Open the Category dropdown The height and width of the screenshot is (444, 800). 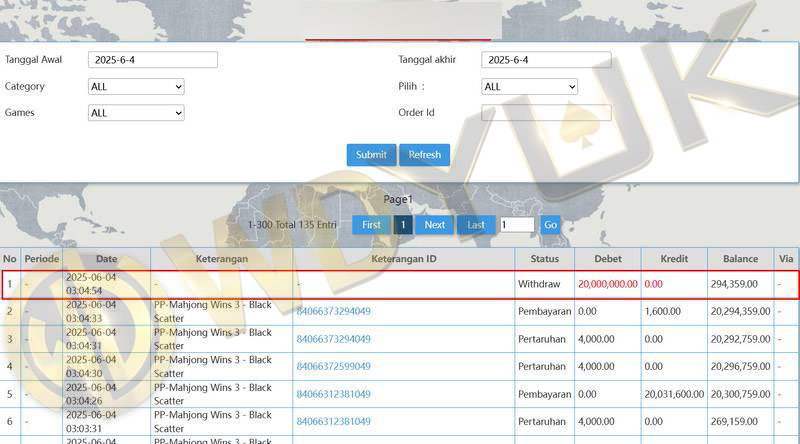pyautogui.click(x=136, y=87)
